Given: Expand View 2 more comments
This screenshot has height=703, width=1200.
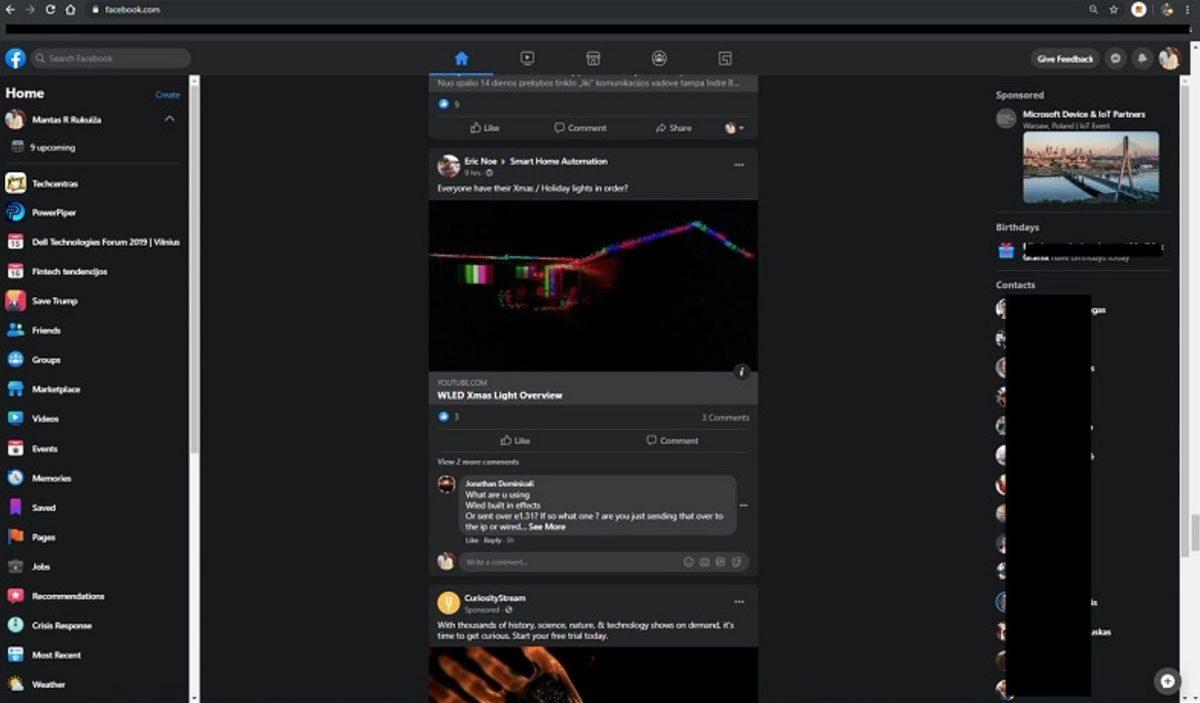Looking at the screenshot, I should pyautogui.click(x=478, y=462).
